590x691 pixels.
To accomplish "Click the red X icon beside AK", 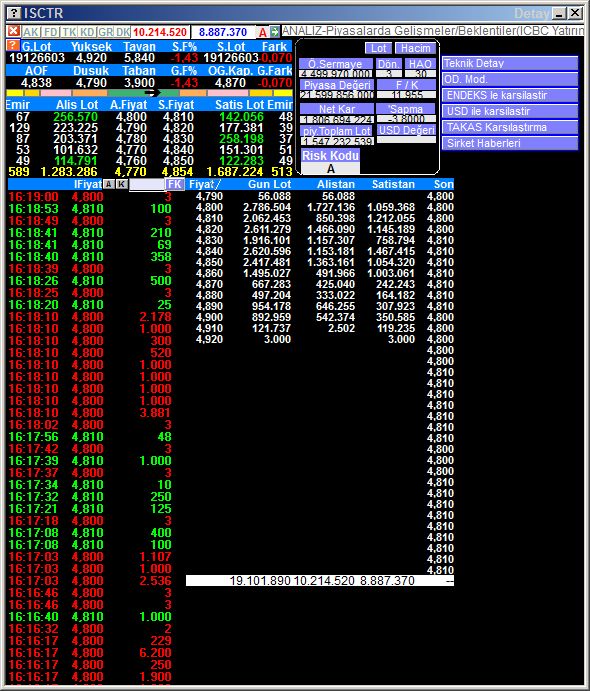I will tap(14, 31).
